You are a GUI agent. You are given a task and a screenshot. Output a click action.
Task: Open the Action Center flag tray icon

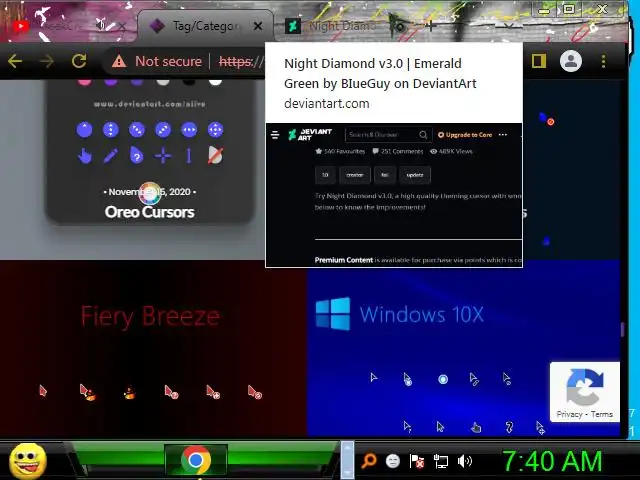416,462
